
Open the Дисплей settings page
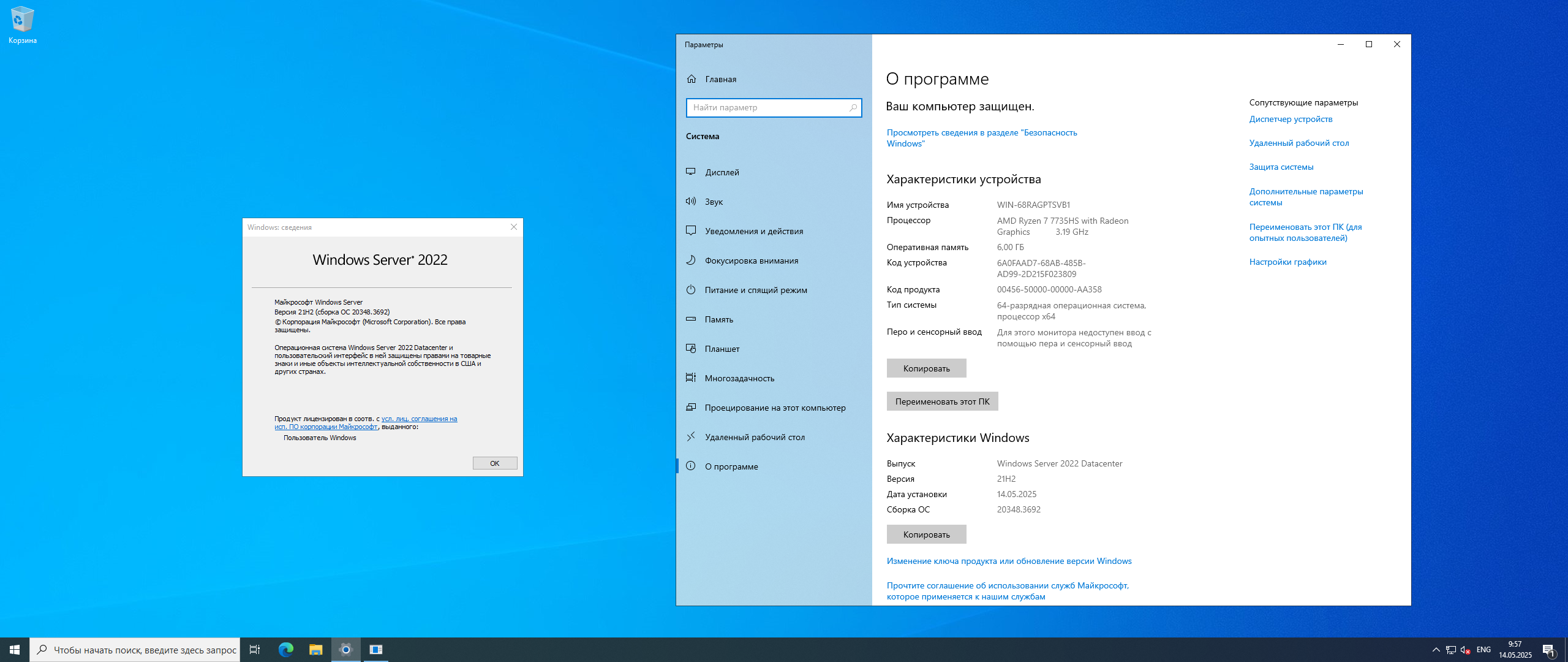[774, 172]
